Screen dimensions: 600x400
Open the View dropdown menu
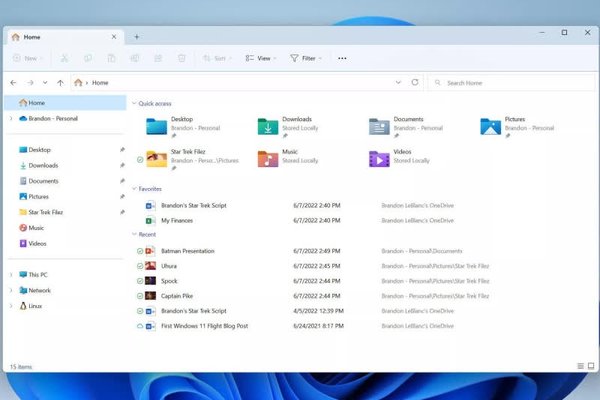coord(261,58)
